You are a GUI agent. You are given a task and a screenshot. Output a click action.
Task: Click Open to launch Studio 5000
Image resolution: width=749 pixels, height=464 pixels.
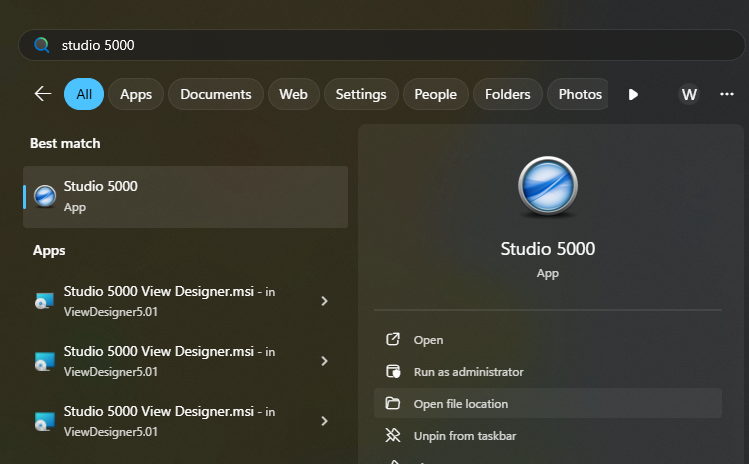coord(428,340)
